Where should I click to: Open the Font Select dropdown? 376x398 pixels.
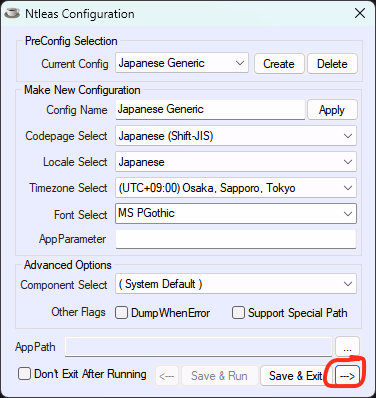[x=236, y=214]
